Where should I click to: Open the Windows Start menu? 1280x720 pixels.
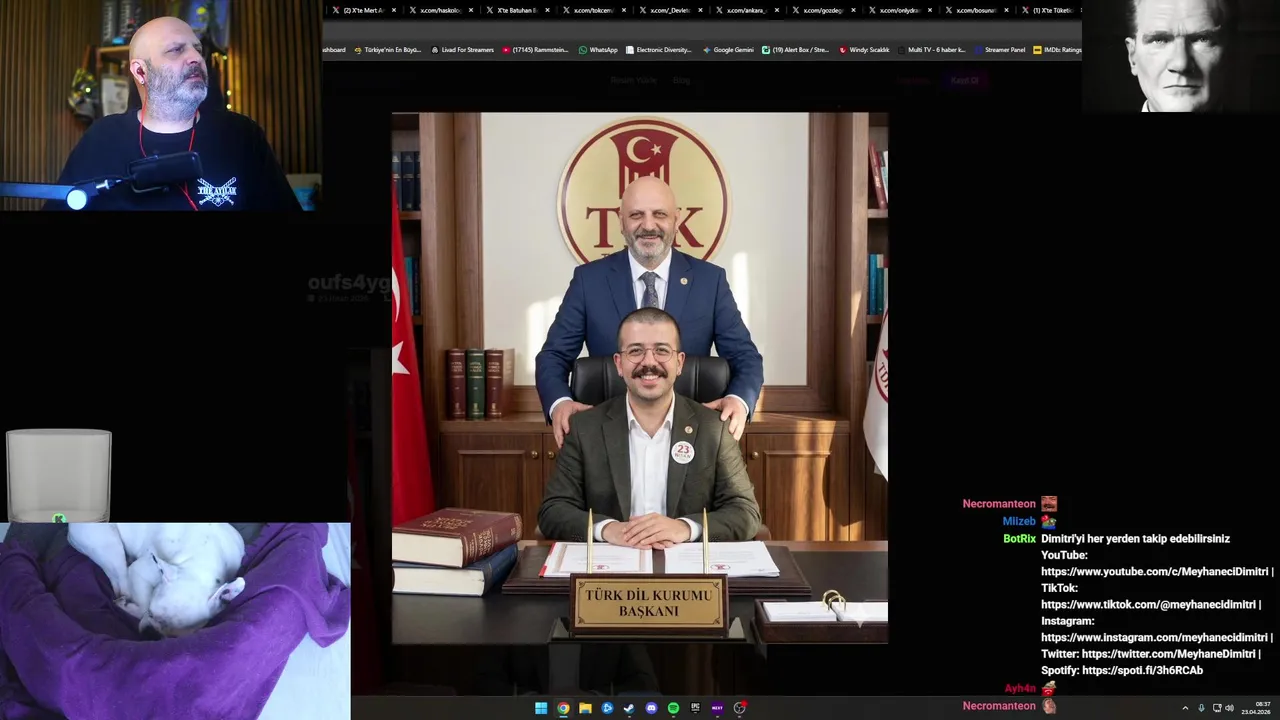pos(541,708)
